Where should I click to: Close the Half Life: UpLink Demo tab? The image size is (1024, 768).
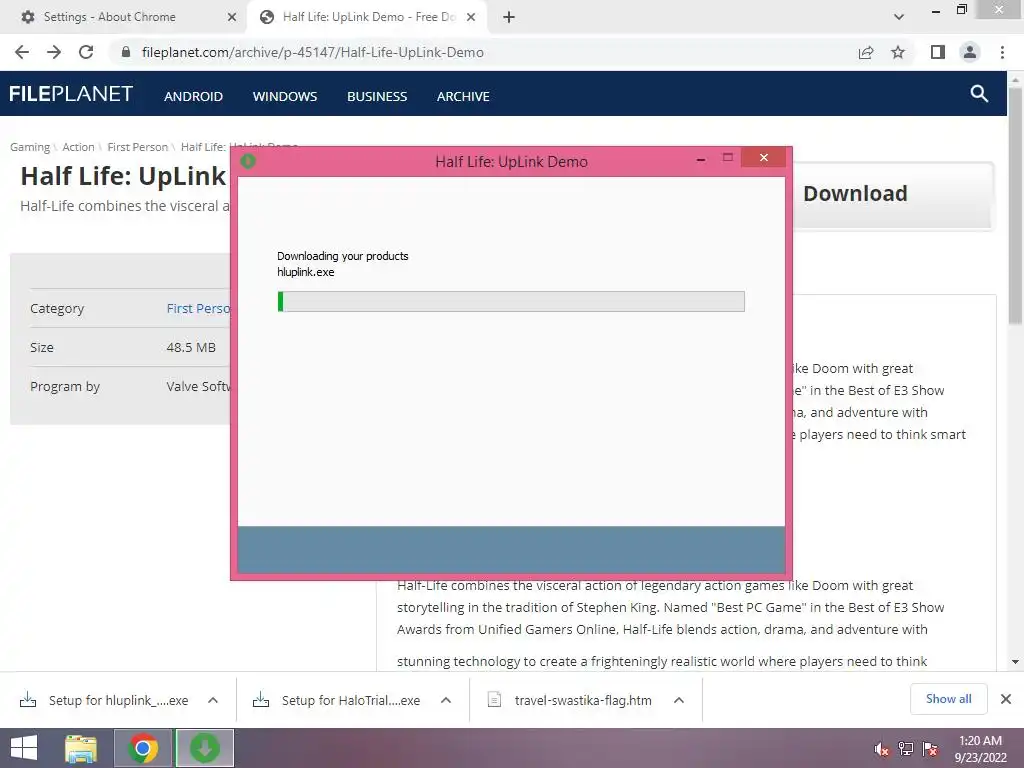(471, 17)
